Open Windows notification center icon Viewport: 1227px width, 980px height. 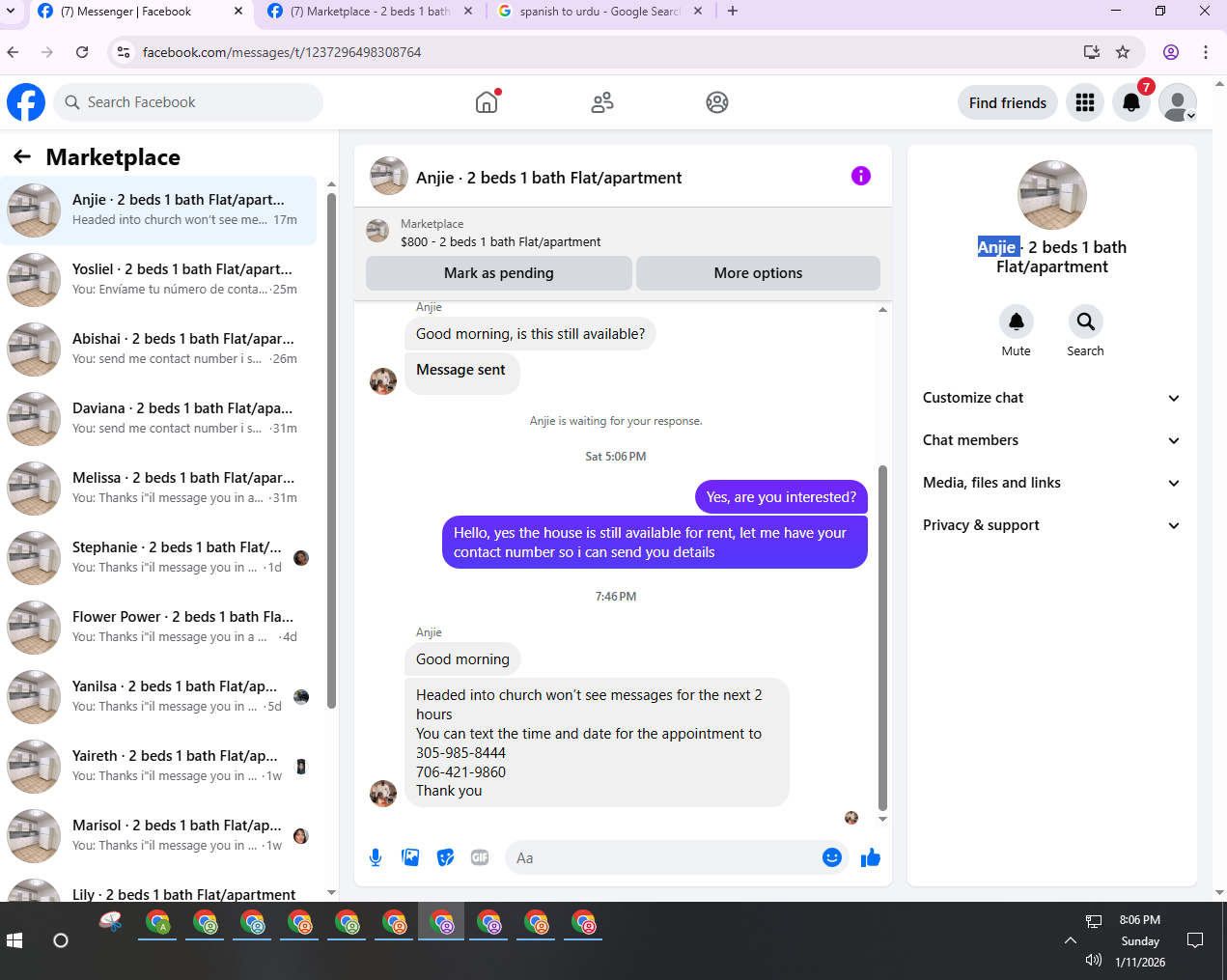pos(1195,940)
